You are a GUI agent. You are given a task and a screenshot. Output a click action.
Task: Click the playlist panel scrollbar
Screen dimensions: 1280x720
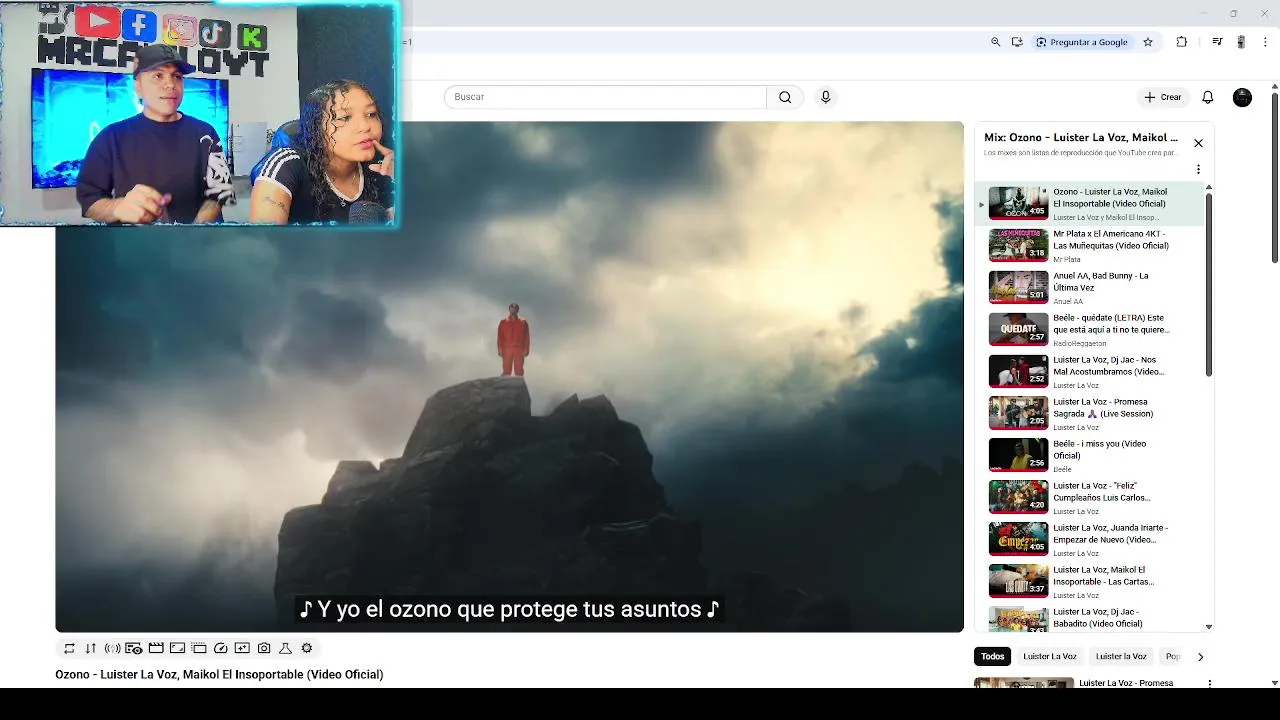coord(1208,285)
